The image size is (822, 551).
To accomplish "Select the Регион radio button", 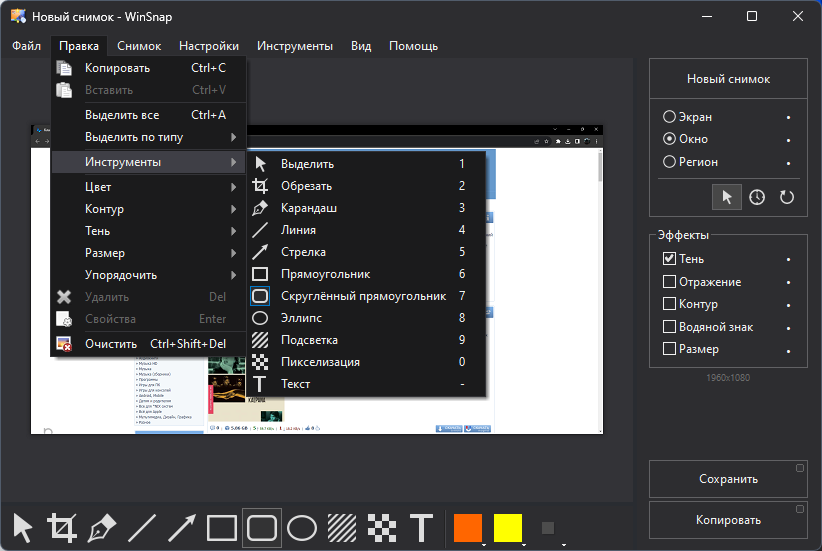I will coord(669,161).
